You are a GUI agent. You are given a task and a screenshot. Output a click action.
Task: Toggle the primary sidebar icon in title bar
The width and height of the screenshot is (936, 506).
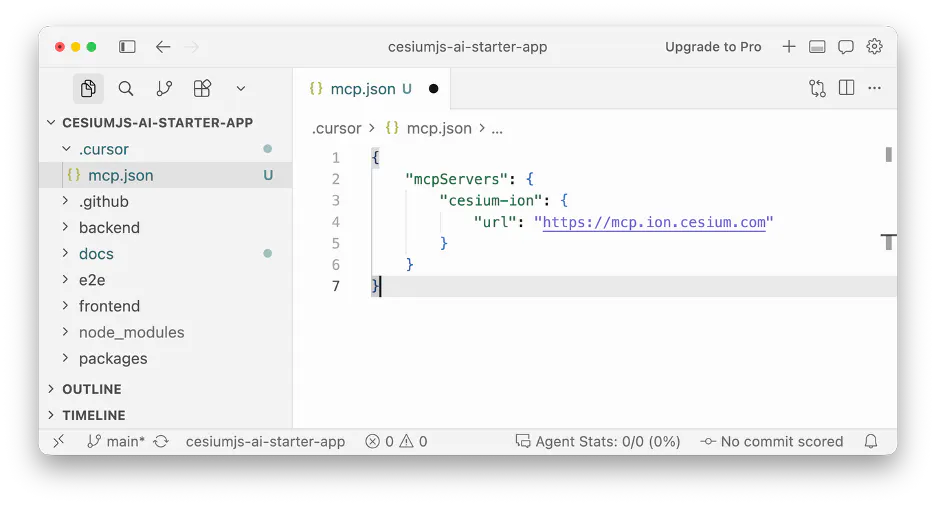pyautogui.click(x=127, y=47)
